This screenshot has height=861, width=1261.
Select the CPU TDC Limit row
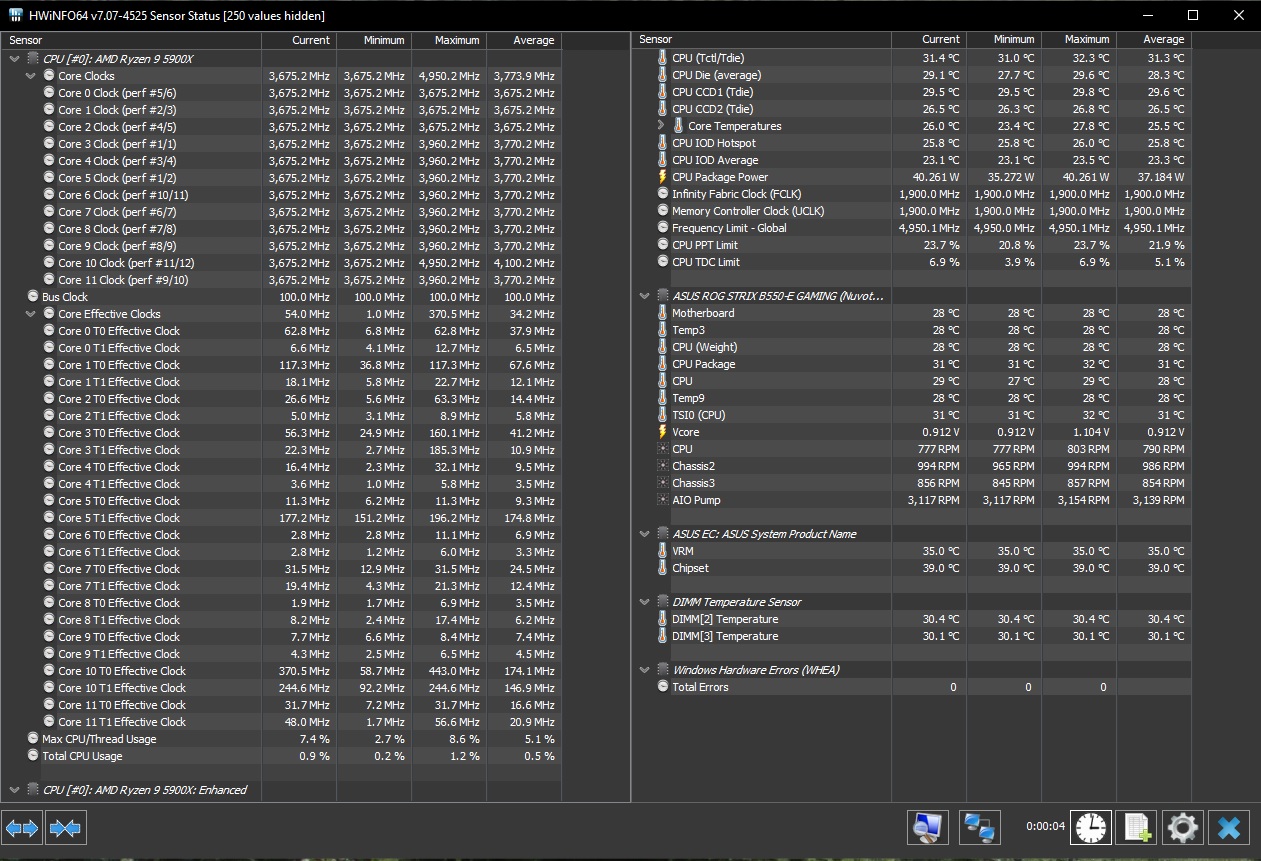click(912, 262)
